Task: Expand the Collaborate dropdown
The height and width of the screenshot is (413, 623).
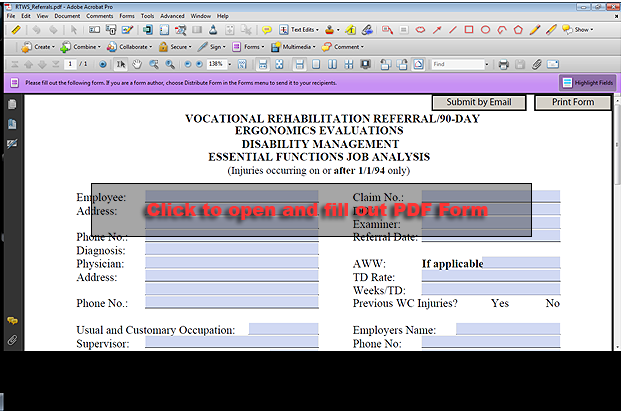Action: point(130,47)
